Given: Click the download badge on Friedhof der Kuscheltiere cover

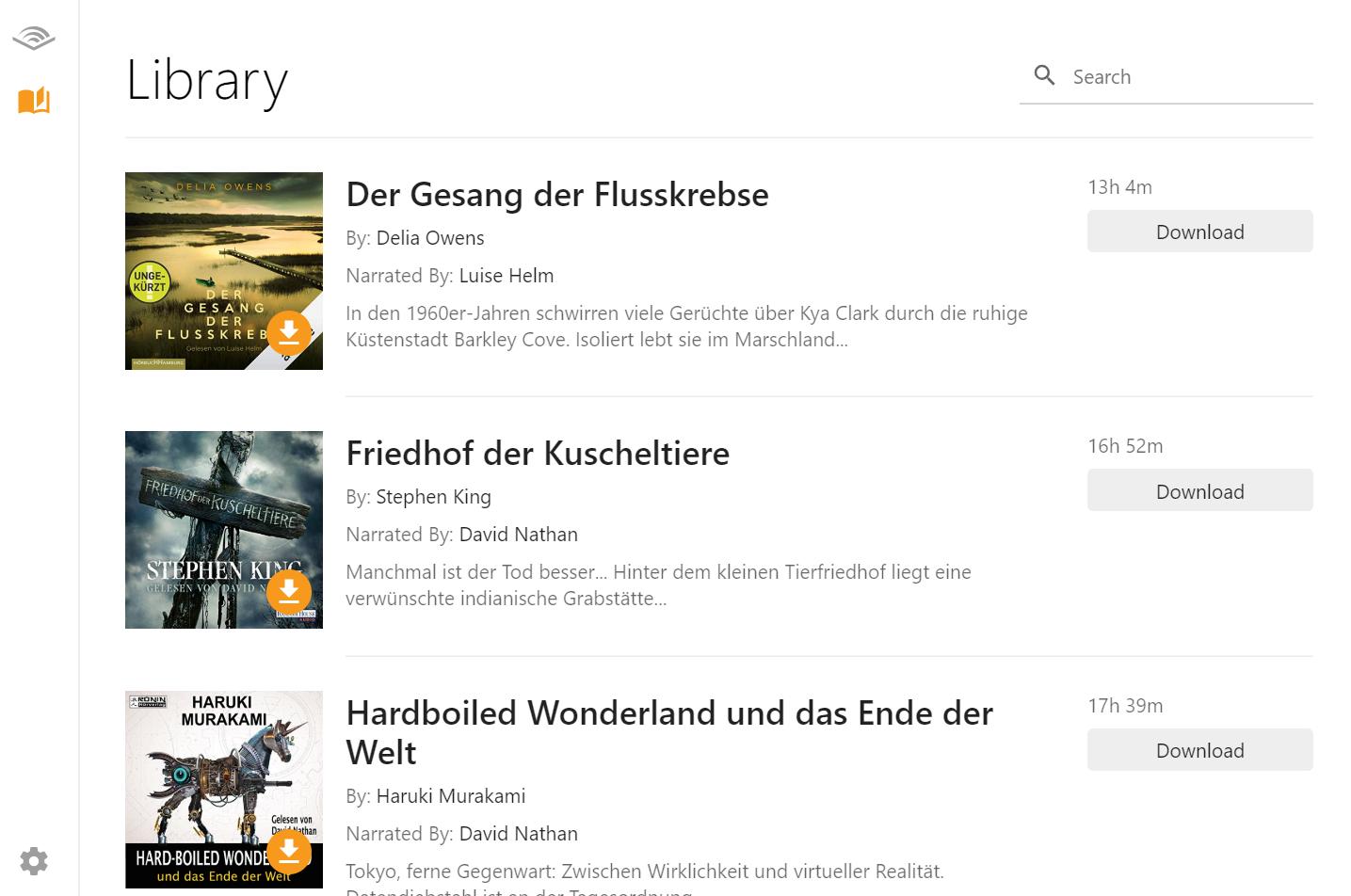Looking at the screenshot, I should [x=289, y=592].
